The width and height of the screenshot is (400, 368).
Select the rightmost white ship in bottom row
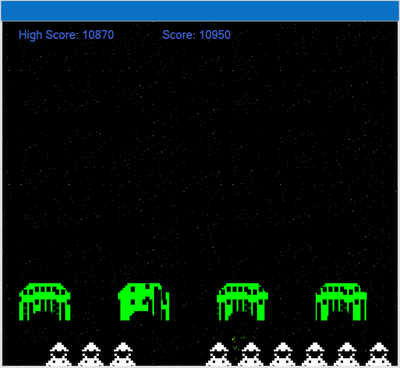tap(379, 354)
